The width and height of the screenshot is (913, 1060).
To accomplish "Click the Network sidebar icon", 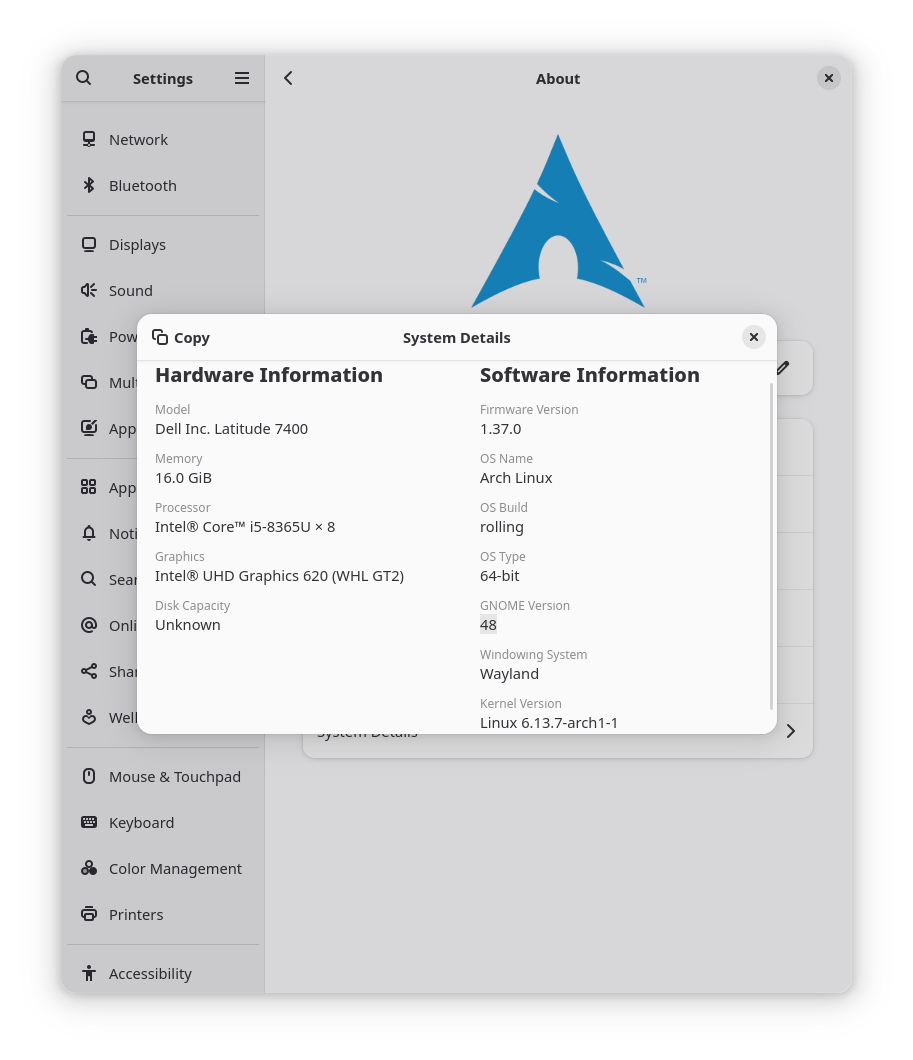I will point(89,139).
